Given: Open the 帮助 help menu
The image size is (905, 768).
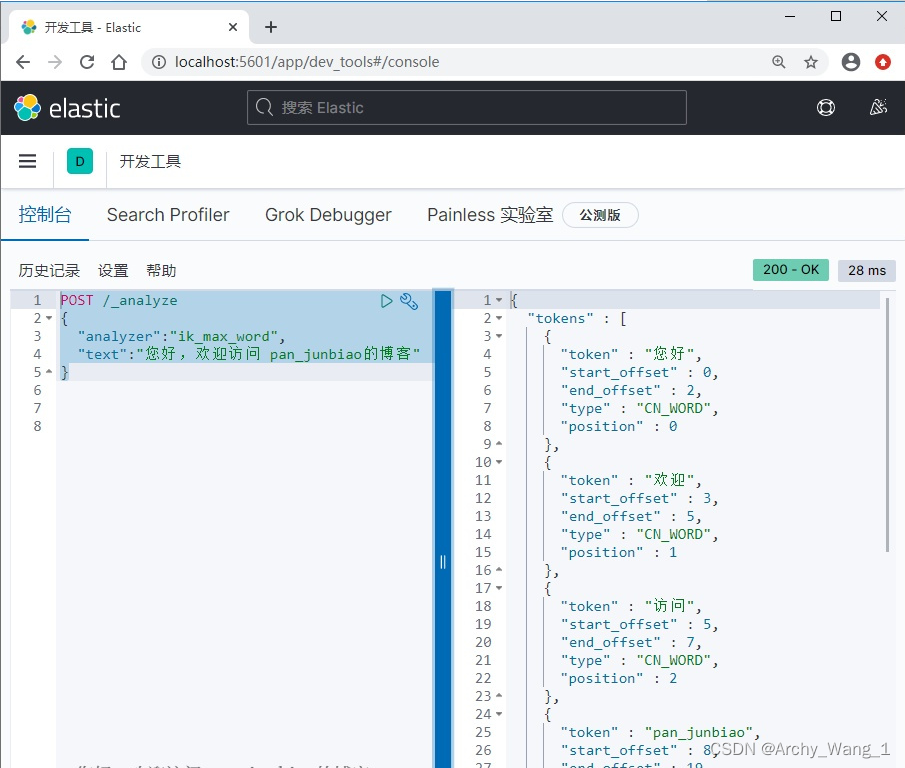Looking at the screenshot, I should [161, 270].
